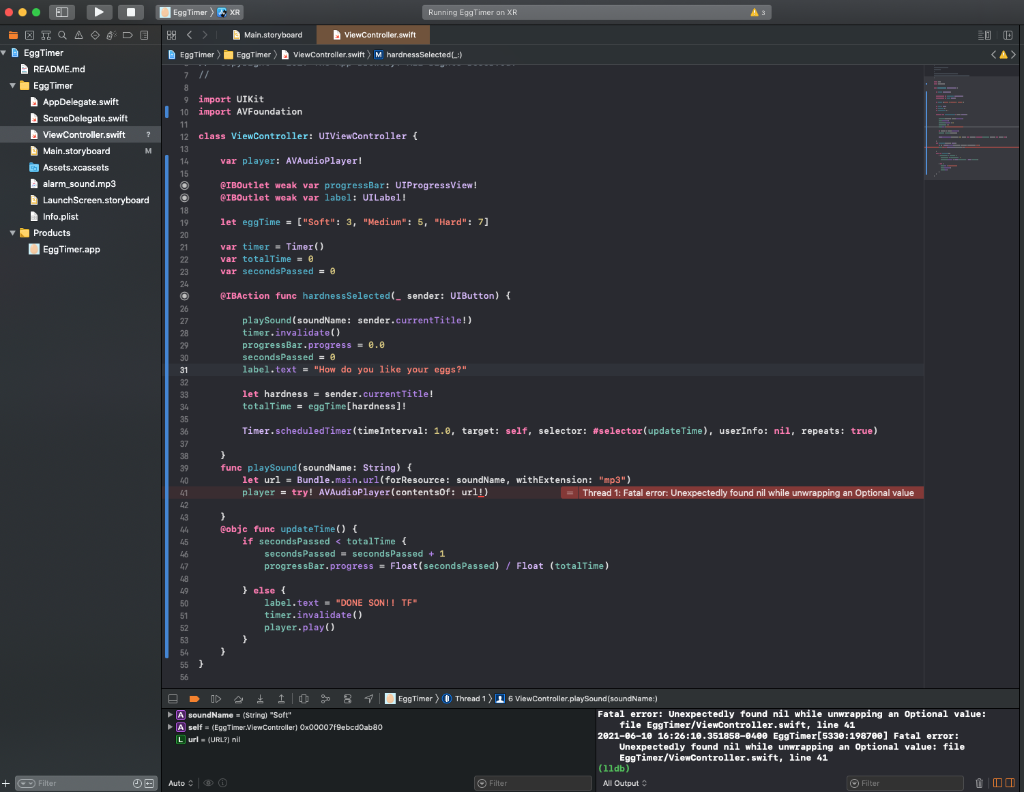
Task: Toggle Quick Look eye icon
Action: (x=208, y=783)
